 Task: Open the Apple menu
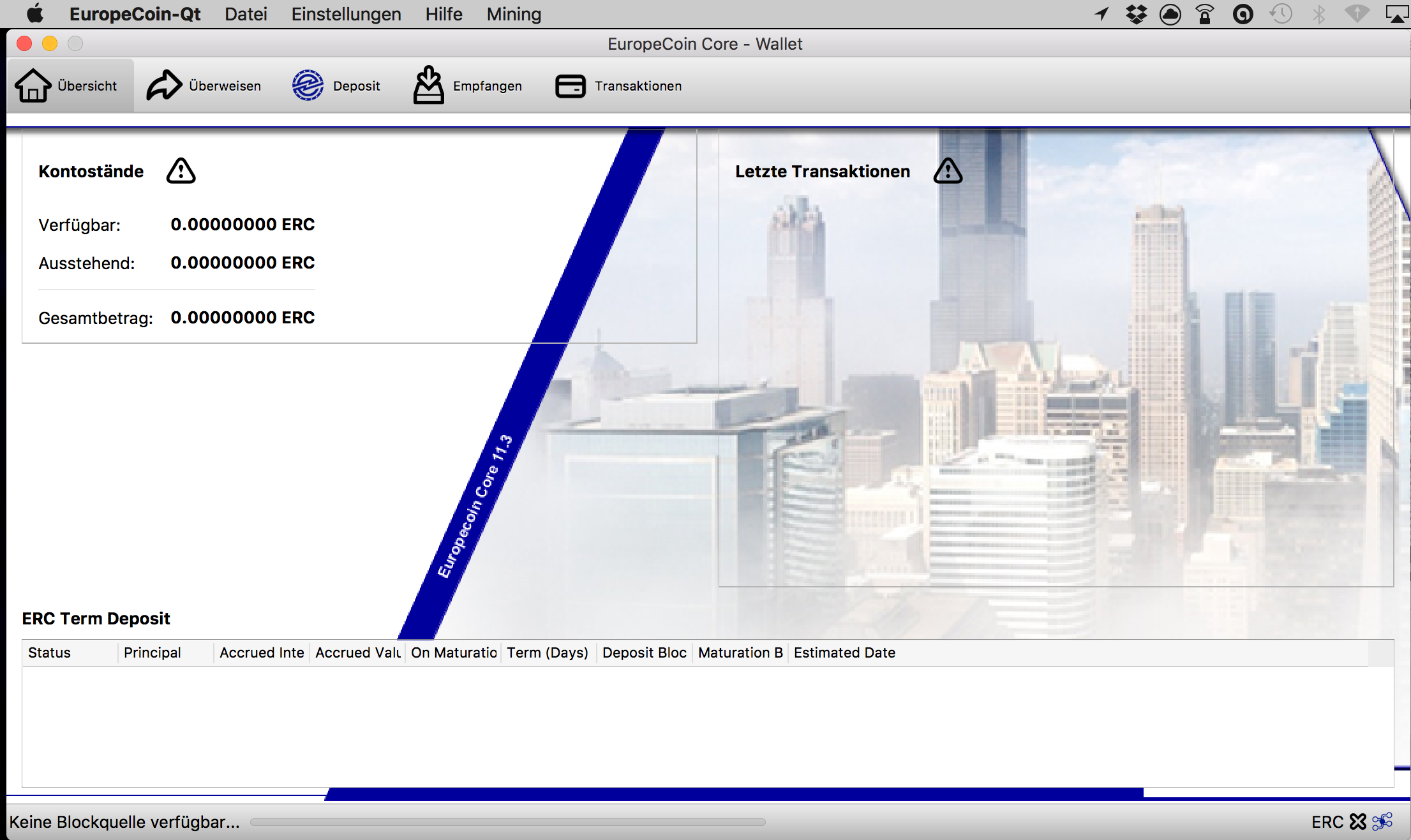pyautogui.click(x=35, y=13)
